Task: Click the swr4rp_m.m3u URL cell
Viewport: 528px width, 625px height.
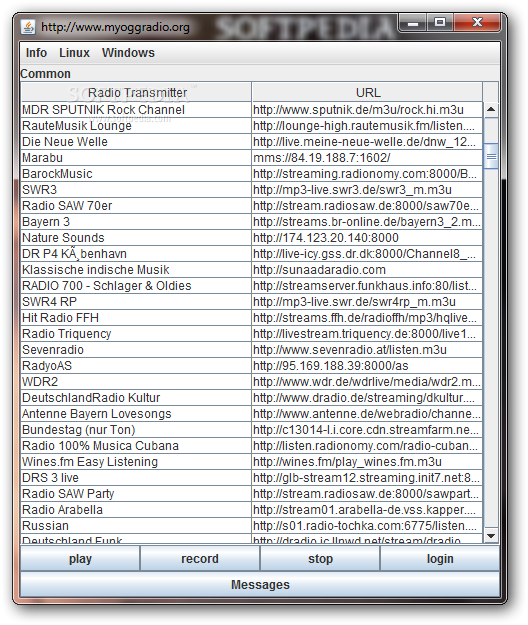Action: [367, 301]
